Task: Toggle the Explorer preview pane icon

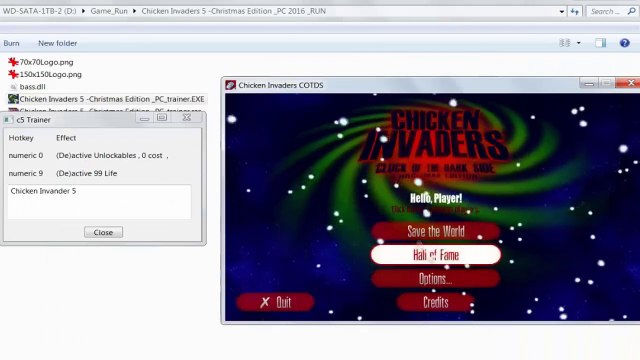Action: click(x=600, y=43)
